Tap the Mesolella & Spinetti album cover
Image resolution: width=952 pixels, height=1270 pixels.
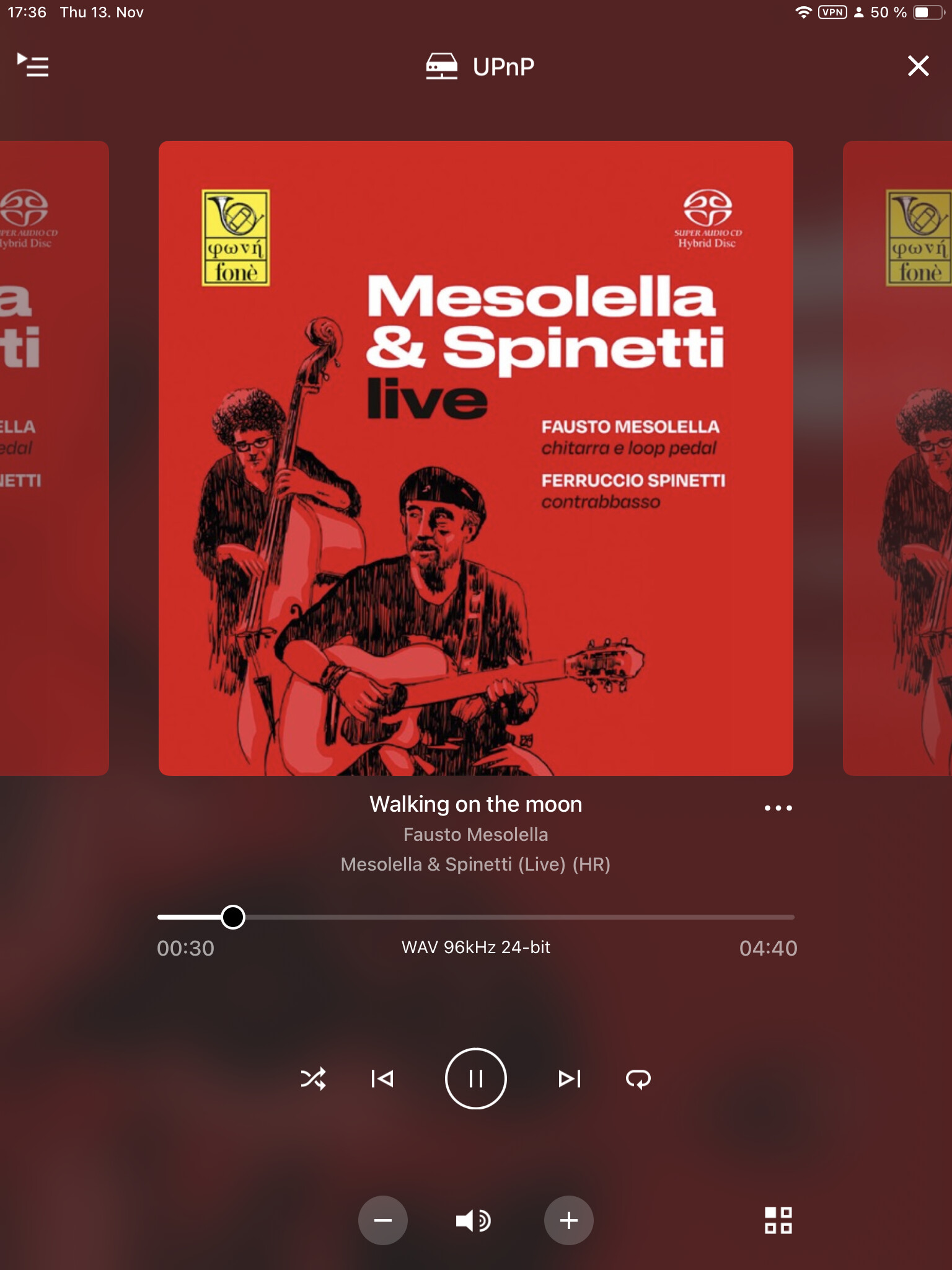point(475,458)
